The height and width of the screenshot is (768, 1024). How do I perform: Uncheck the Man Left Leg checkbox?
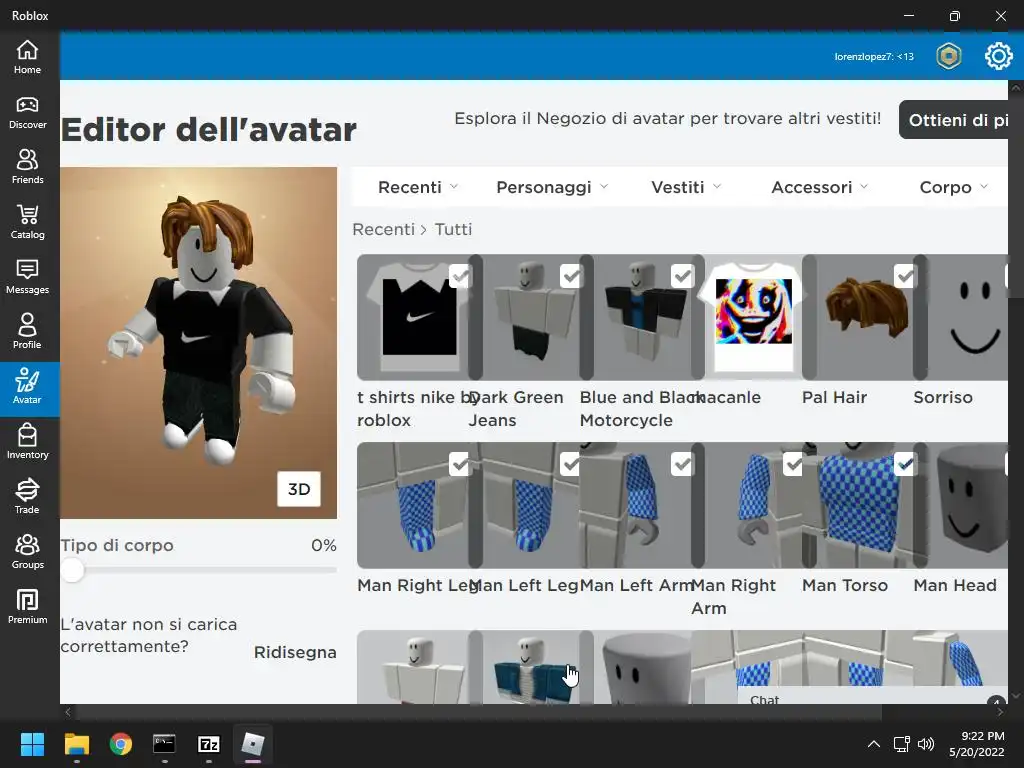pyautogui.click(x=571, y=464)
